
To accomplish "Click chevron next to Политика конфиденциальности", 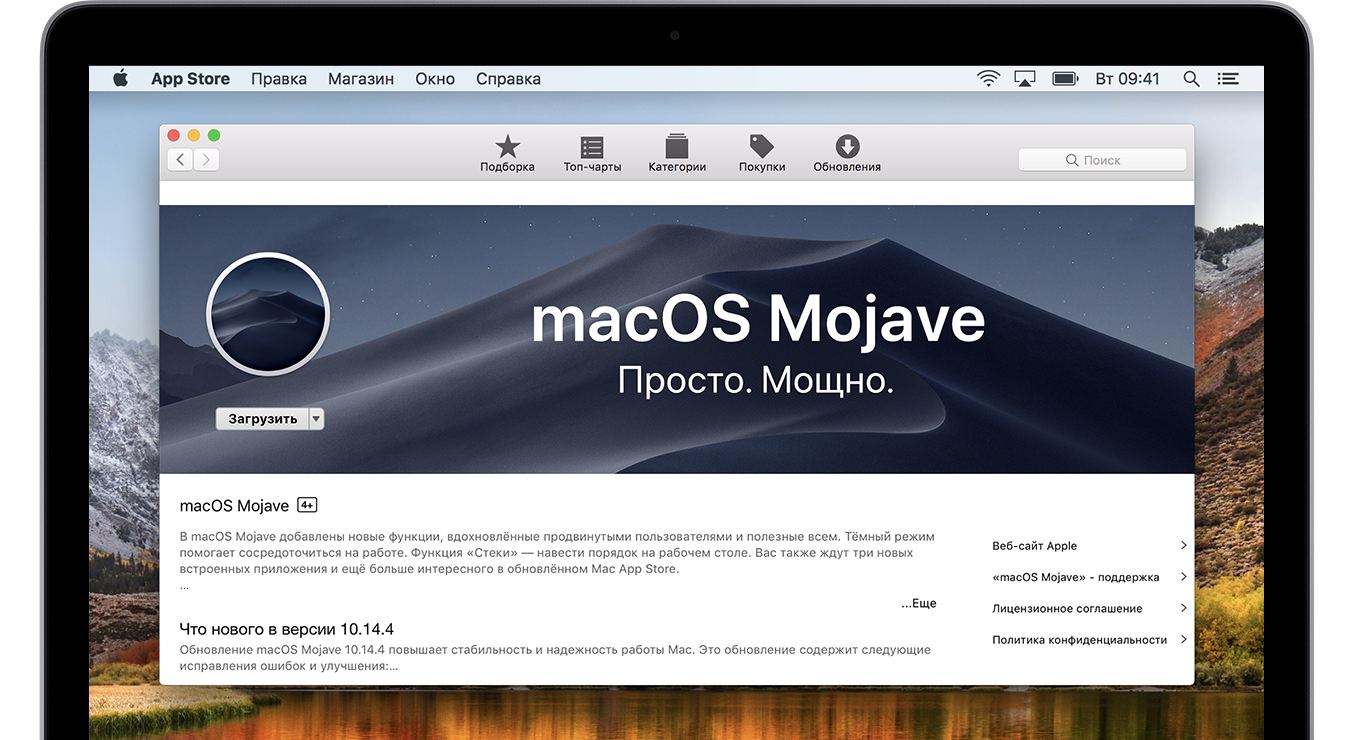I will [x=1183, y=639].
